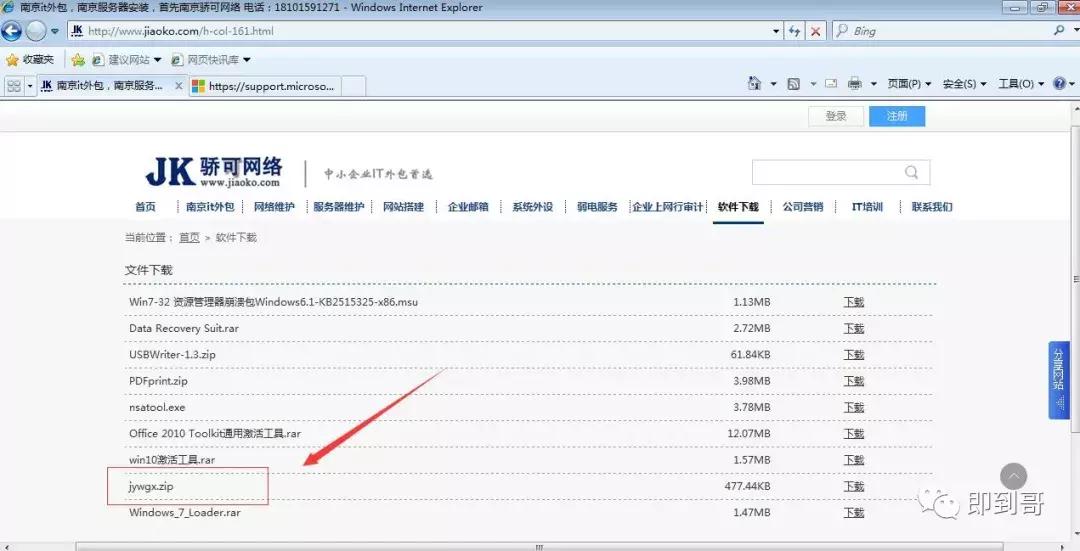Click the jywgx.zip file name
Viewport: 1080px width, 551px height.
(x=151, y=486)
